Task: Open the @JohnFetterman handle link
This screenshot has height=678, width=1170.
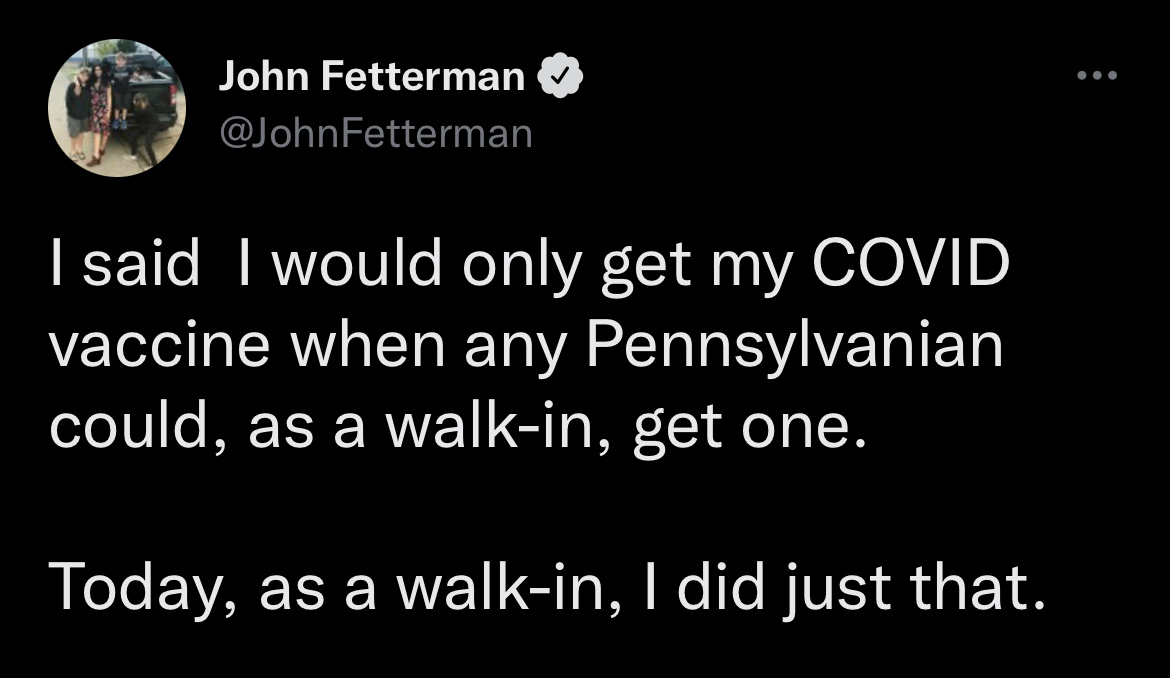Action: [x=375, y=134]
